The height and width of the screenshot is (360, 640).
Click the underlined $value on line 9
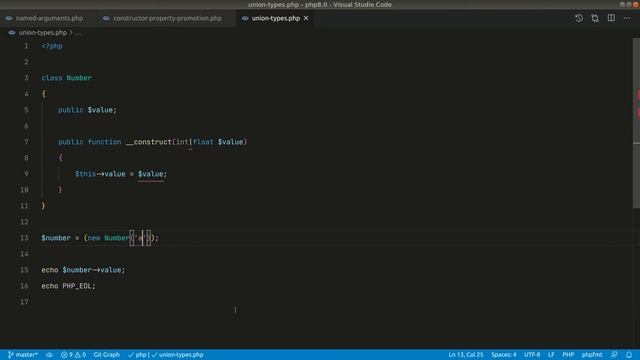click(x=150, y=174)
